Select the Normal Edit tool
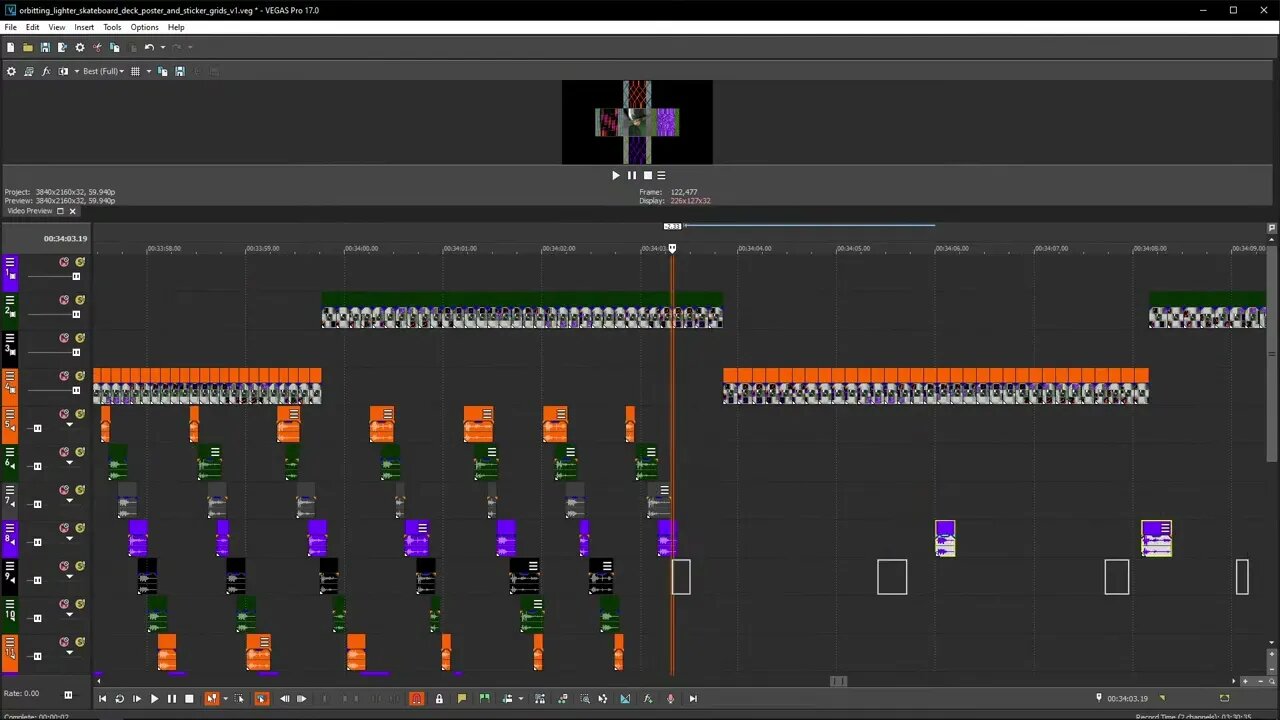 [211, 699]
